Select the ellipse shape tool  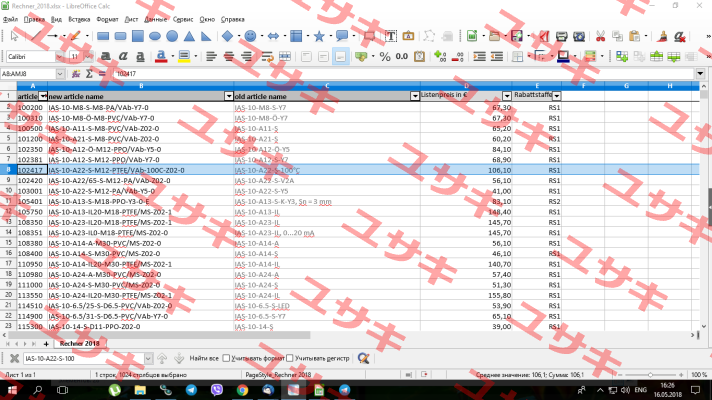(x=155, y=36)
